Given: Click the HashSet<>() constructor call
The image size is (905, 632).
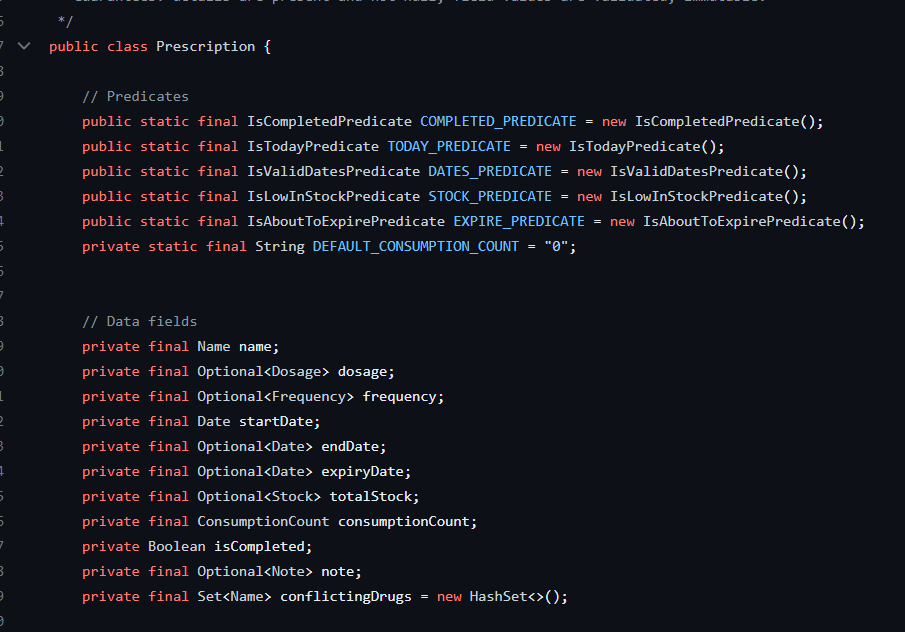Looking at the screenshot, I should pyautogui.click(x=514, y=597).
